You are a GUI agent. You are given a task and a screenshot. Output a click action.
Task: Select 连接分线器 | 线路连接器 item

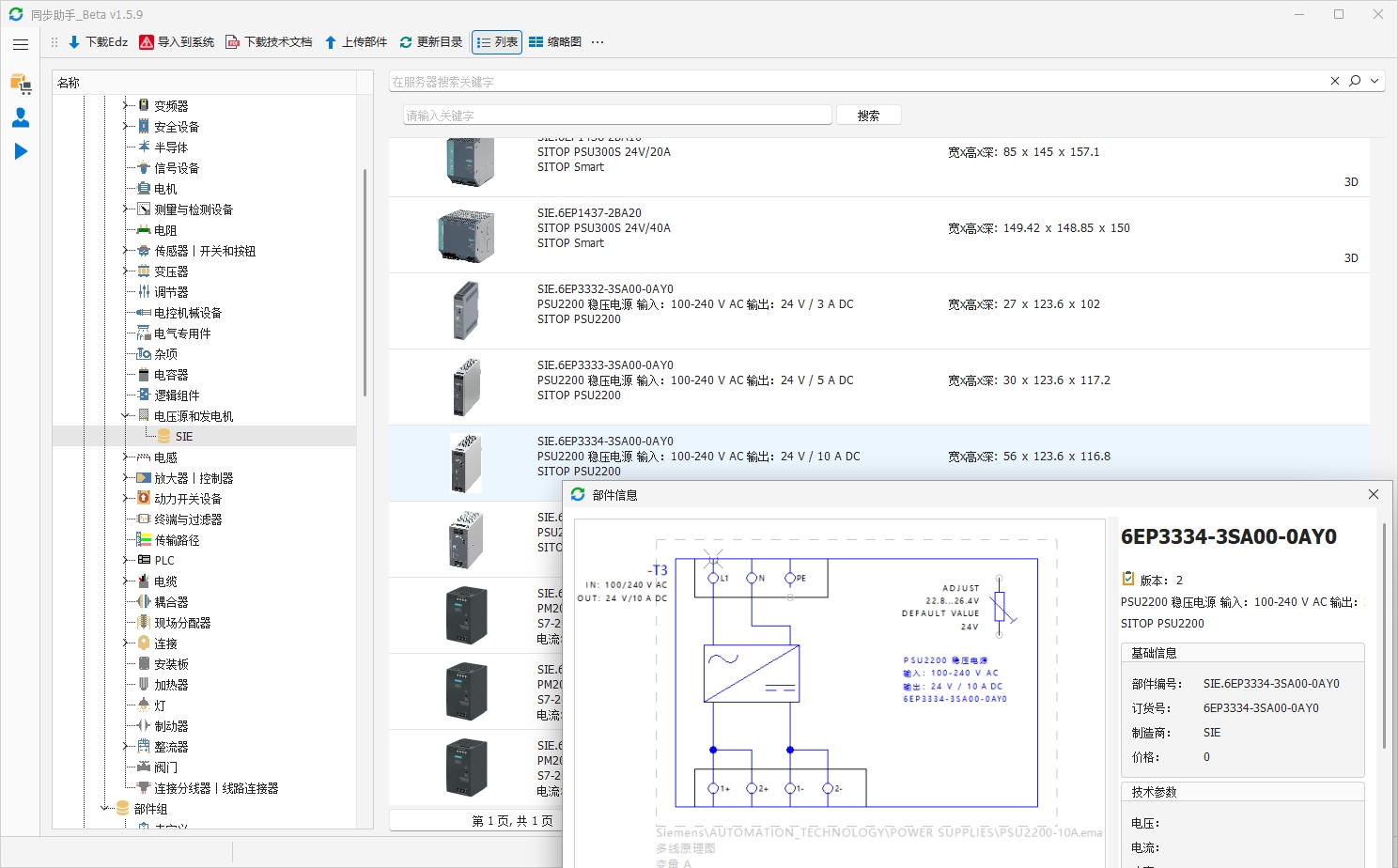pyautogui.click(x=216, y=788)
